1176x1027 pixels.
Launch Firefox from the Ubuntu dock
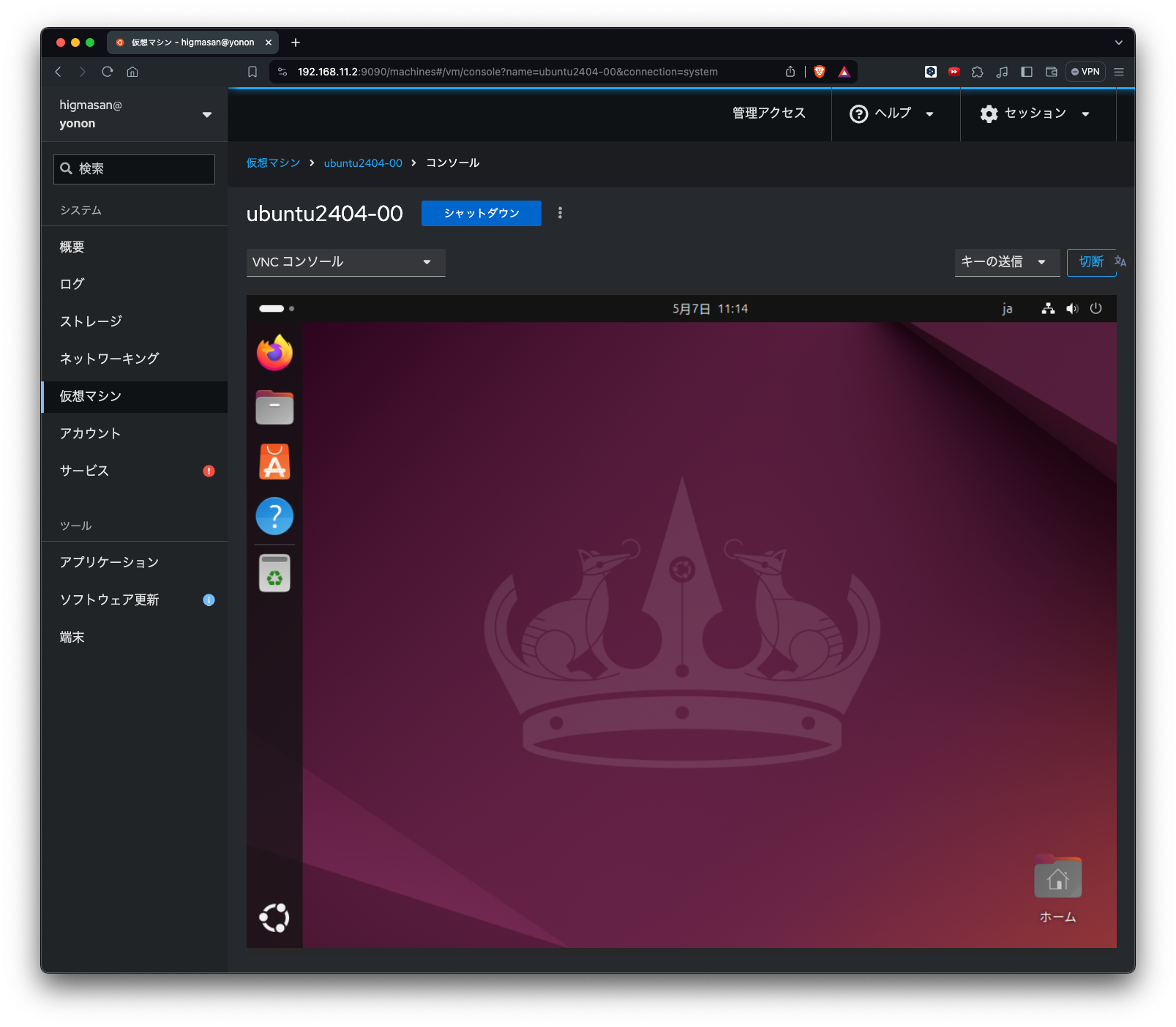tap(274, 352)
